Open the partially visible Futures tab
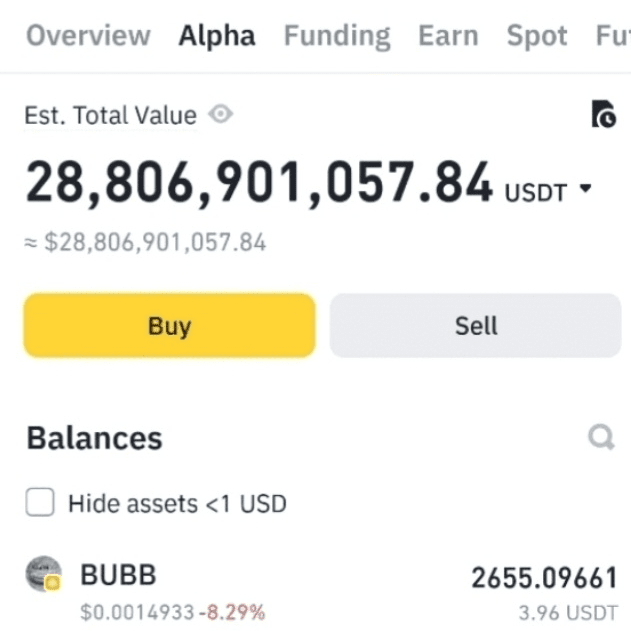The height and width of the screenshot is (631, 631). point(613,36)
